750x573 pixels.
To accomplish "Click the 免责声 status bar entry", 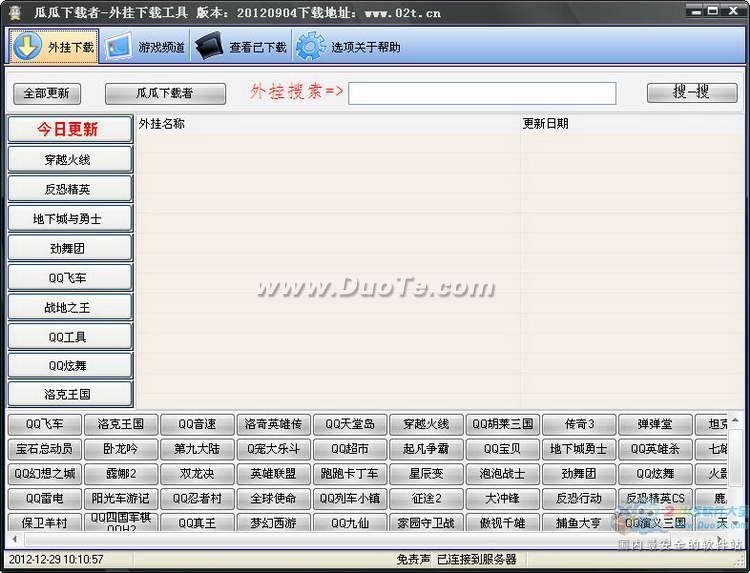I will click(x=413, y=559).
